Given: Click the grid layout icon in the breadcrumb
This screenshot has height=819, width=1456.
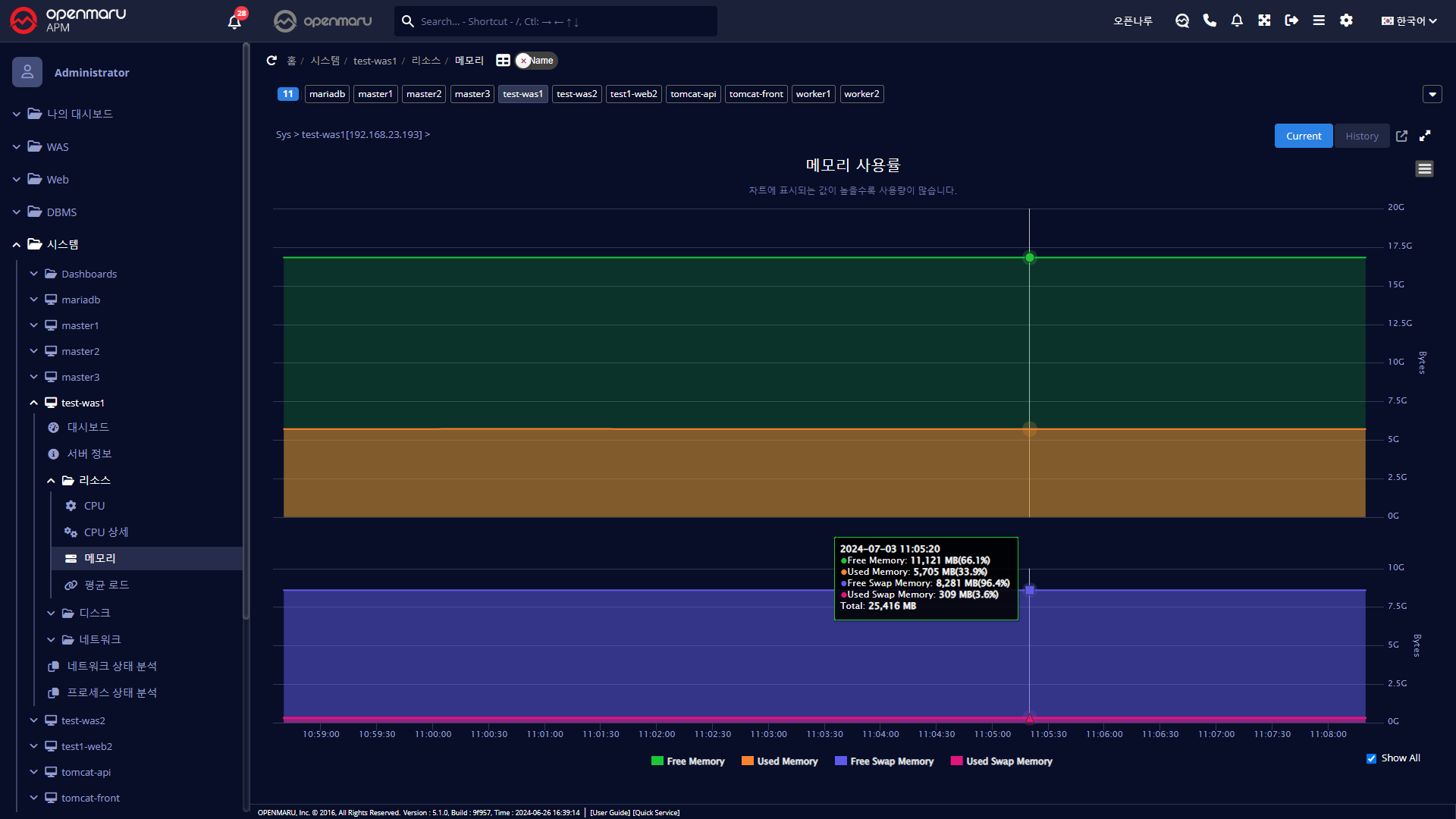Looking at the screenshot, I should pos(503,61).
